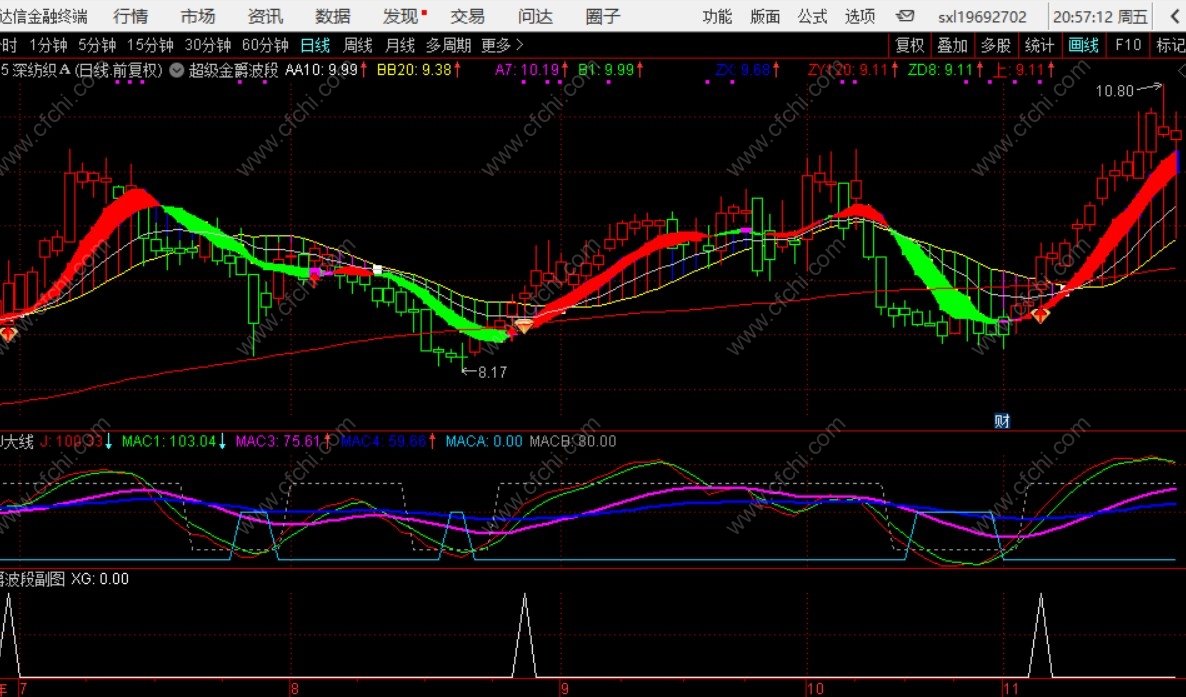Image resolution: width=1186 pixels, height=697 pixels.
Task: Click the ZX: 9.68 indicator value
Action: coord(743,70)
